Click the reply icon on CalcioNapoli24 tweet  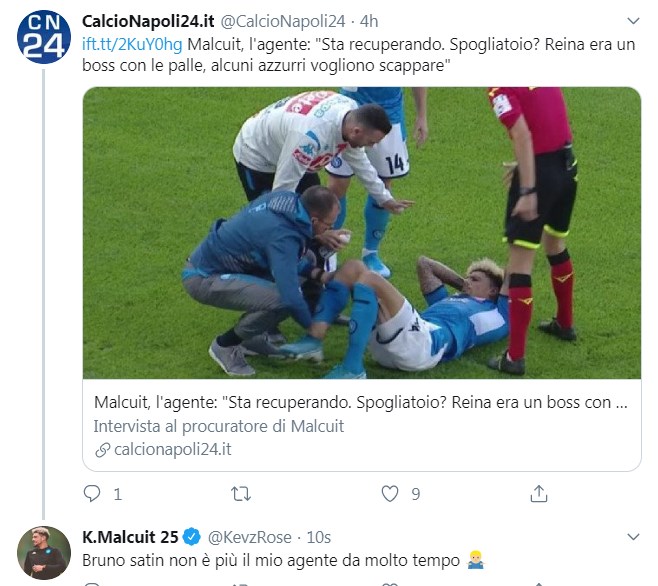pos(92,494)
